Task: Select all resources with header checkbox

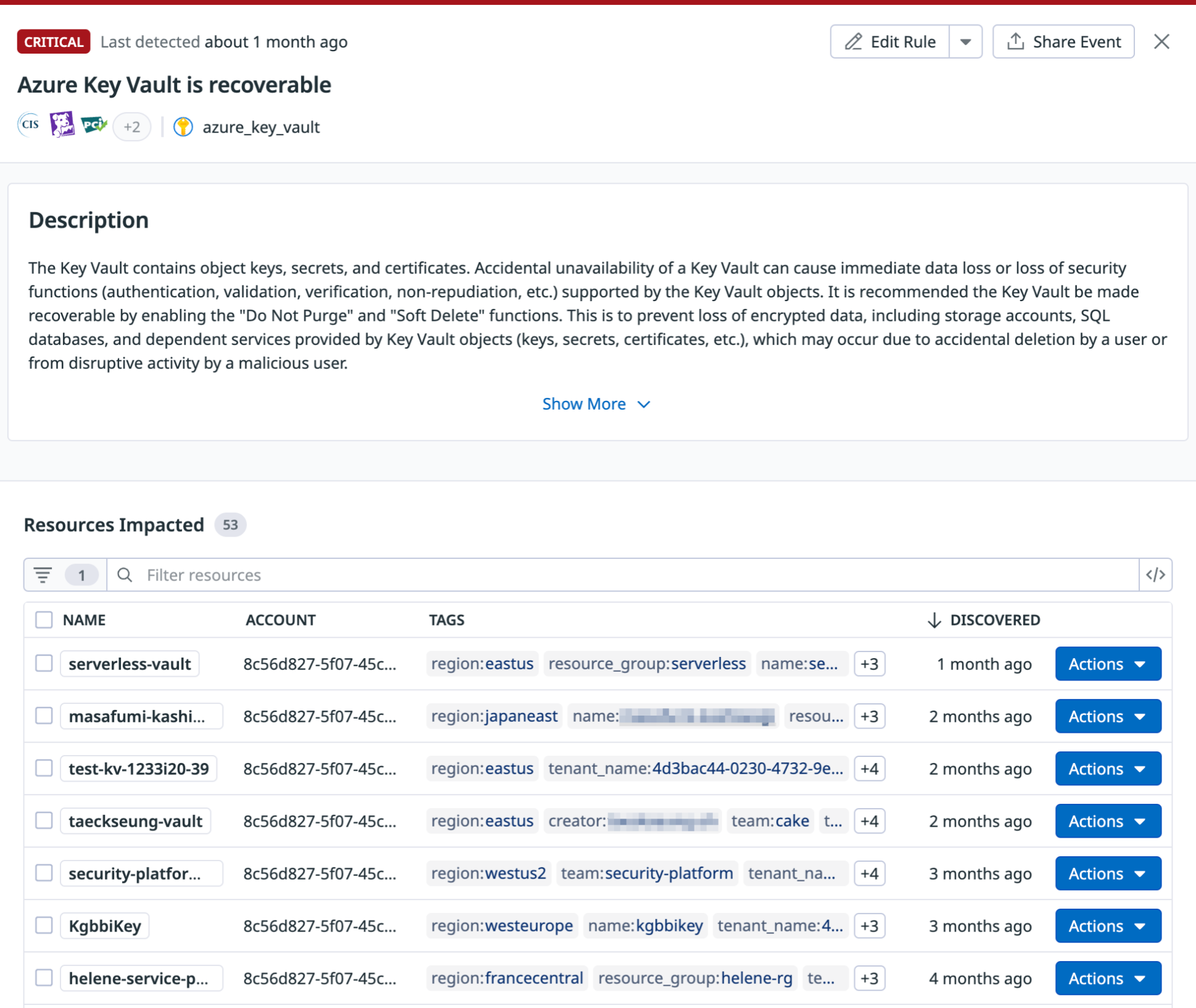Action: click(44, 619)
